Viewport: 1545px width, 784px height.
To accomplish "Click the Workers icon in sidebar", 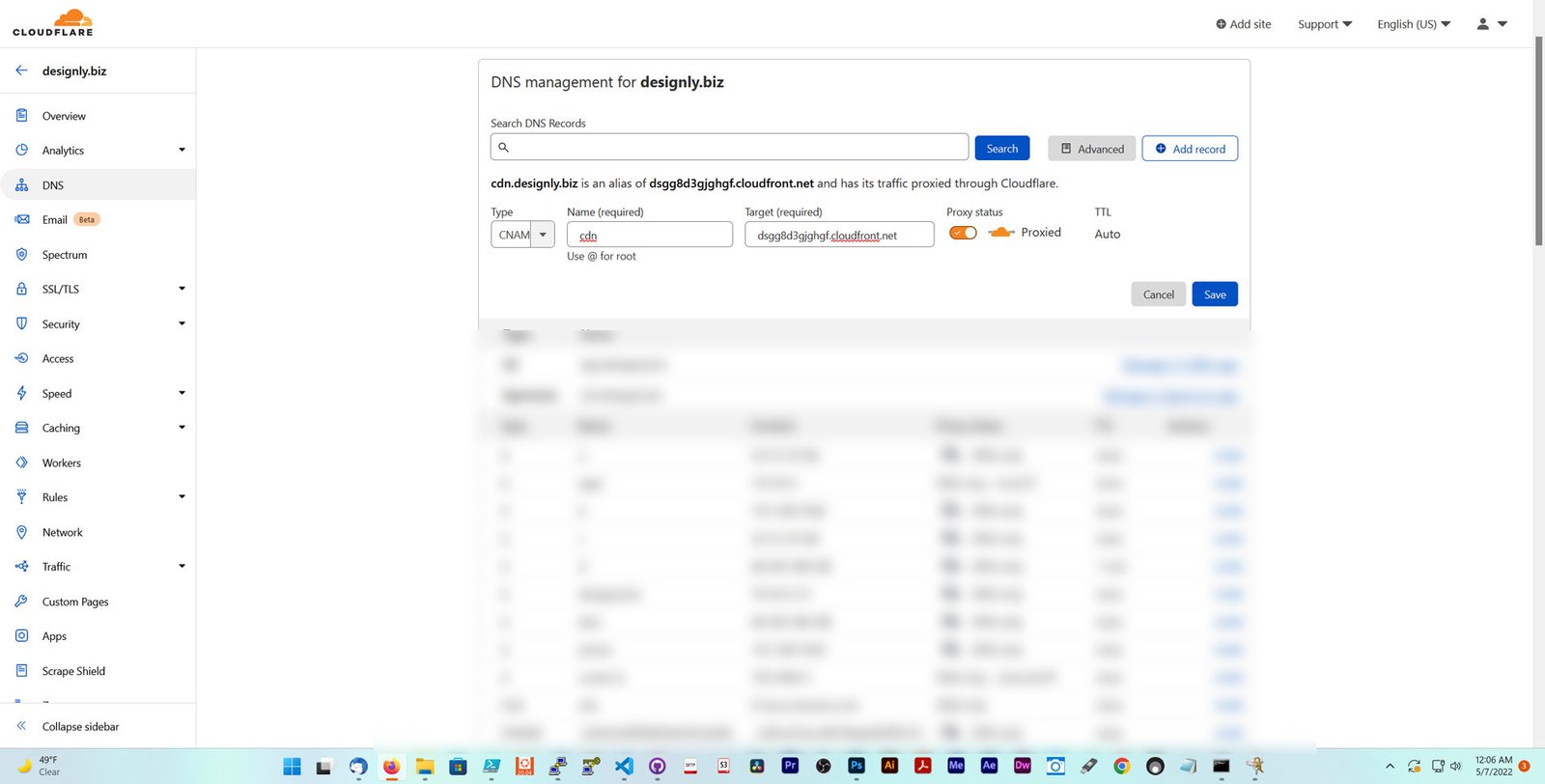I will pyautogui.click(x=21, y=462).
